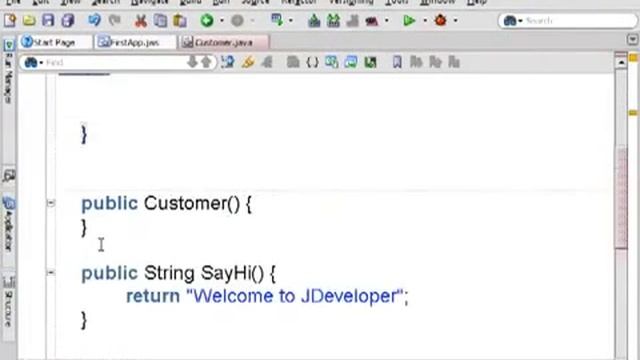640x360 pixels.
Task: Click the "Welcome to JDeveloper" string literal
Action: (x=295, y=296)
